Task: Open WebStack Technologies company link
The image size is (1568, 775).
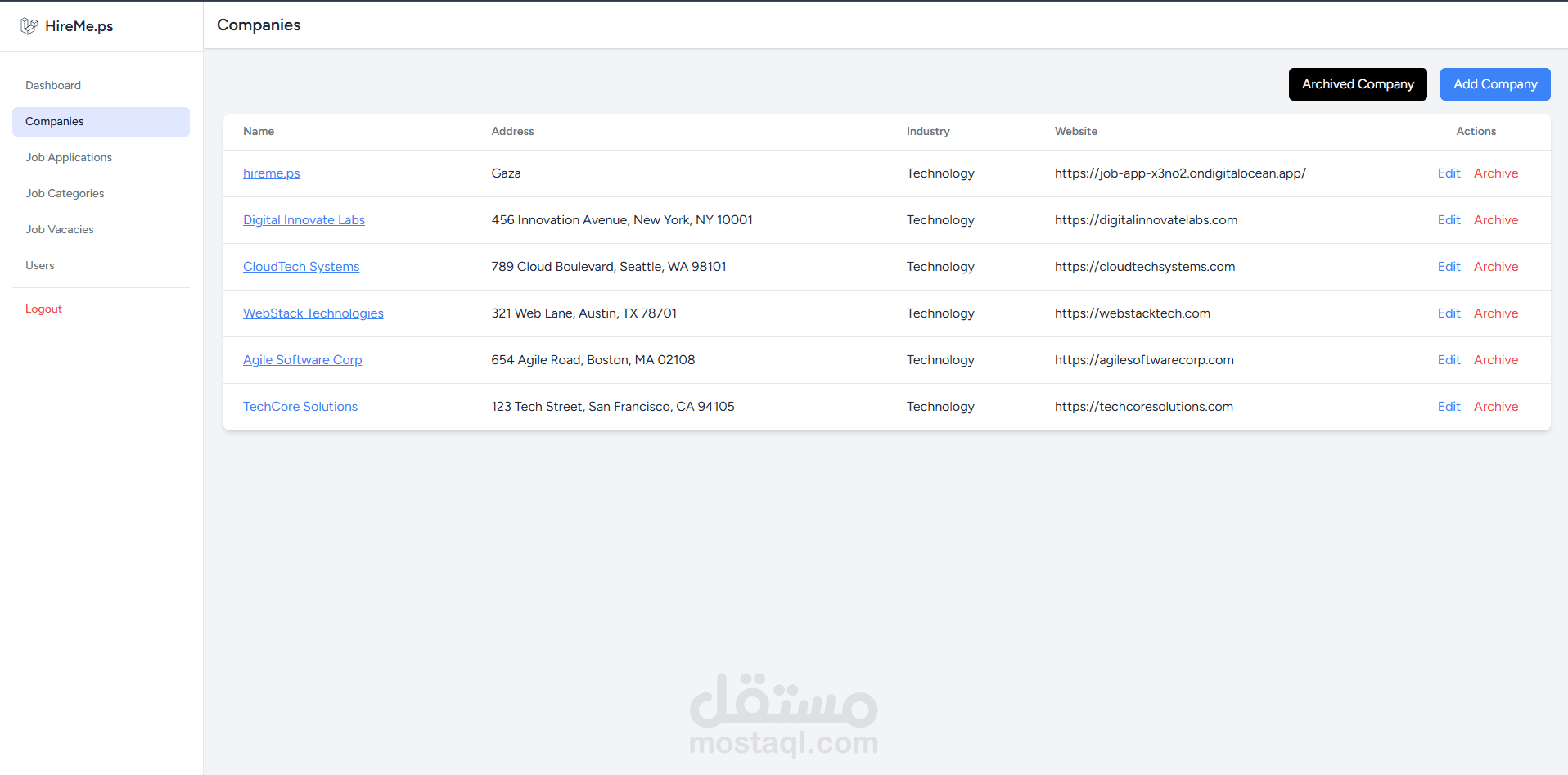Action: click(313, 313)
